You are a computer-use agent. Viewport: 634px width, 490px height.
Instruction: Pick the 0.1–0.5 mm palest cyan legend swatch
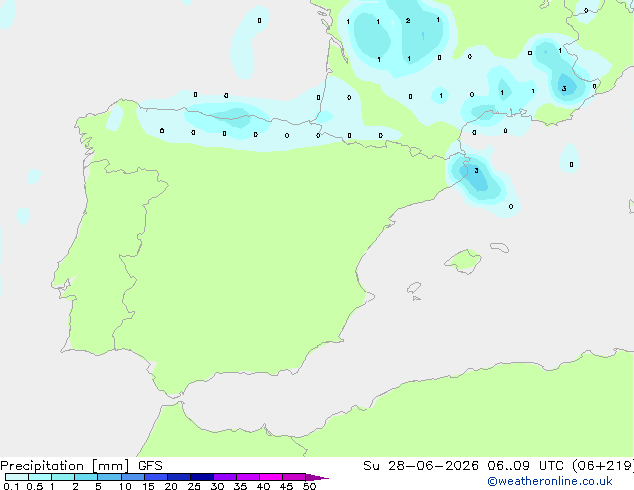pos(17,477)
